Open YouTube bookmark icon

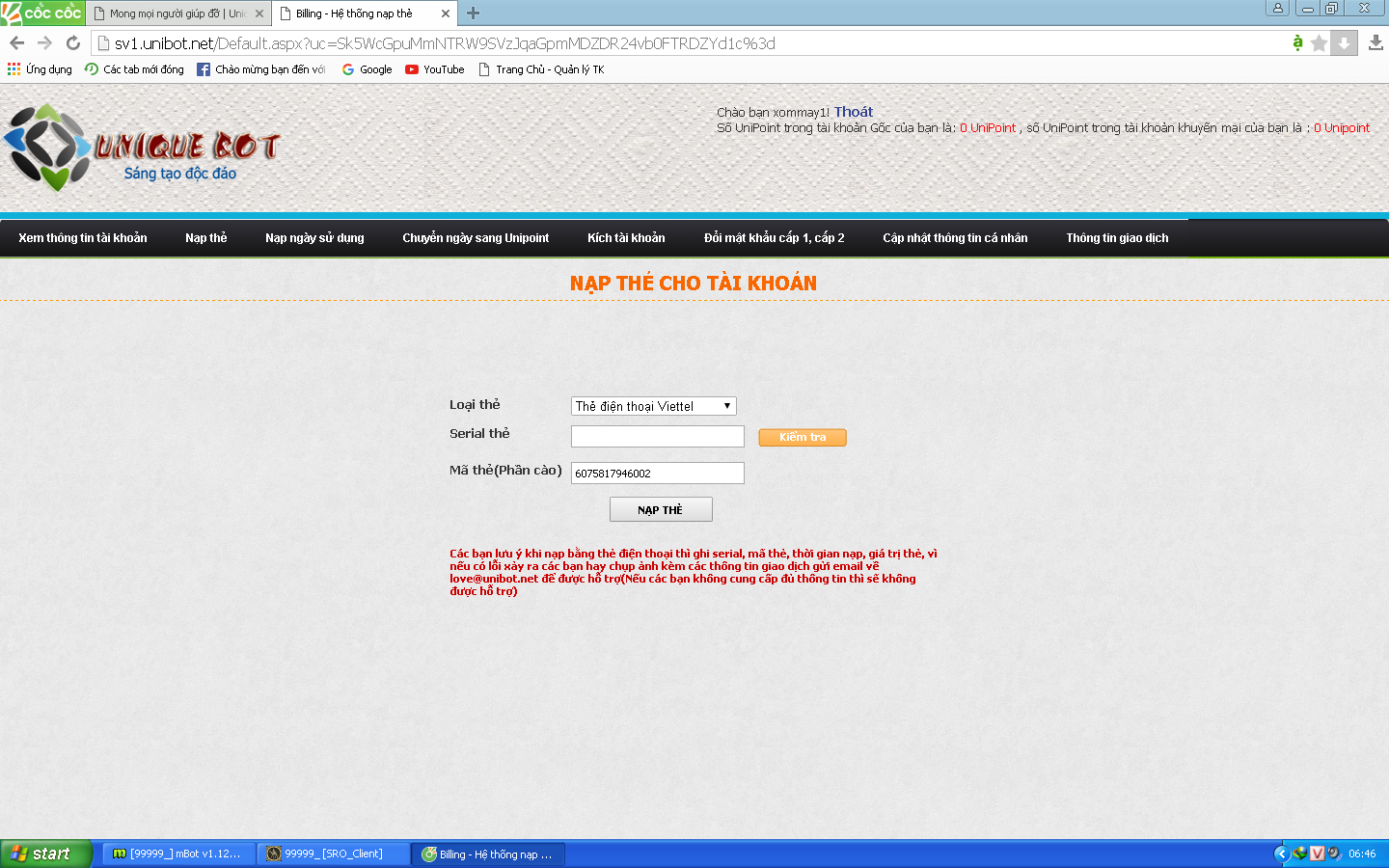pos(412,69)
